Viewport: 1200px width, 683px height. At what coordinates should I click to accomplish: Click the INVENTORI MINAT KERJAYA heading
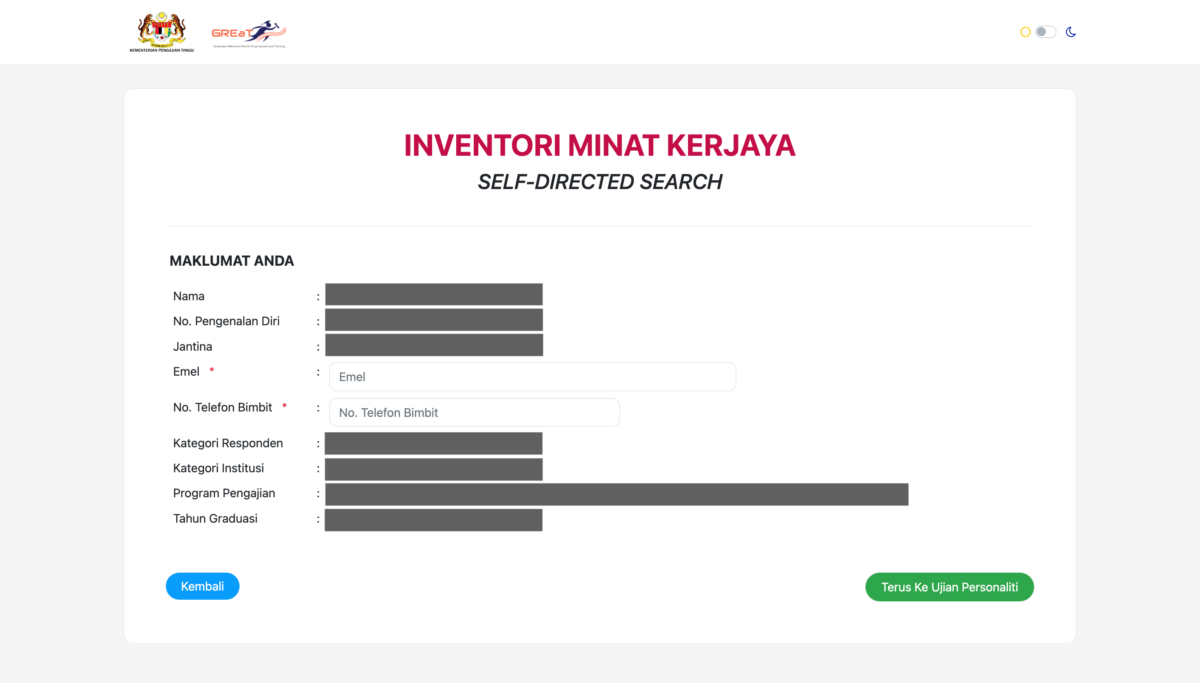click(x=600, y=146)
